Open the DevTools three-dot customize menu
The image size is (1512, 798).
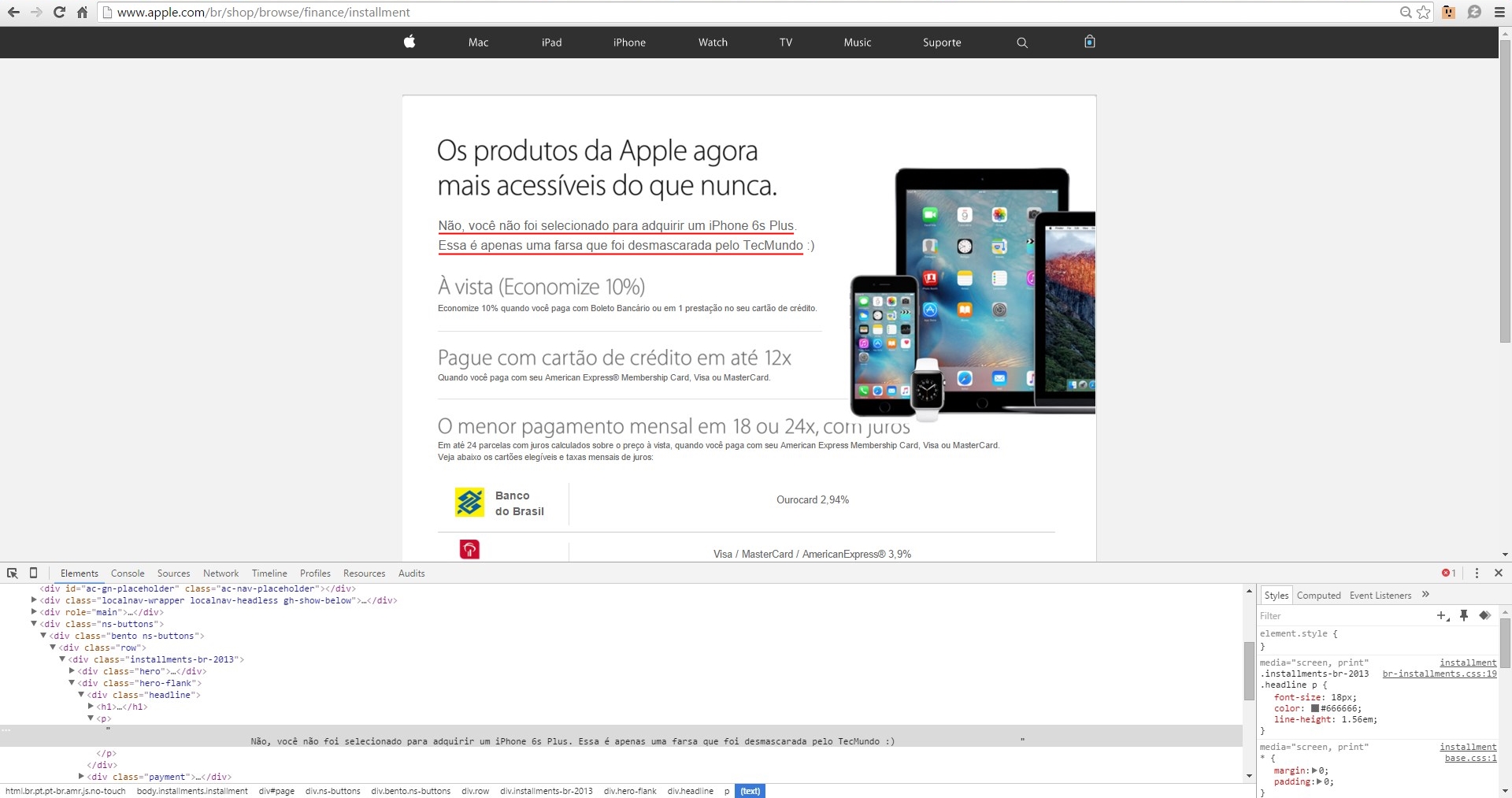click(1477, 573)
